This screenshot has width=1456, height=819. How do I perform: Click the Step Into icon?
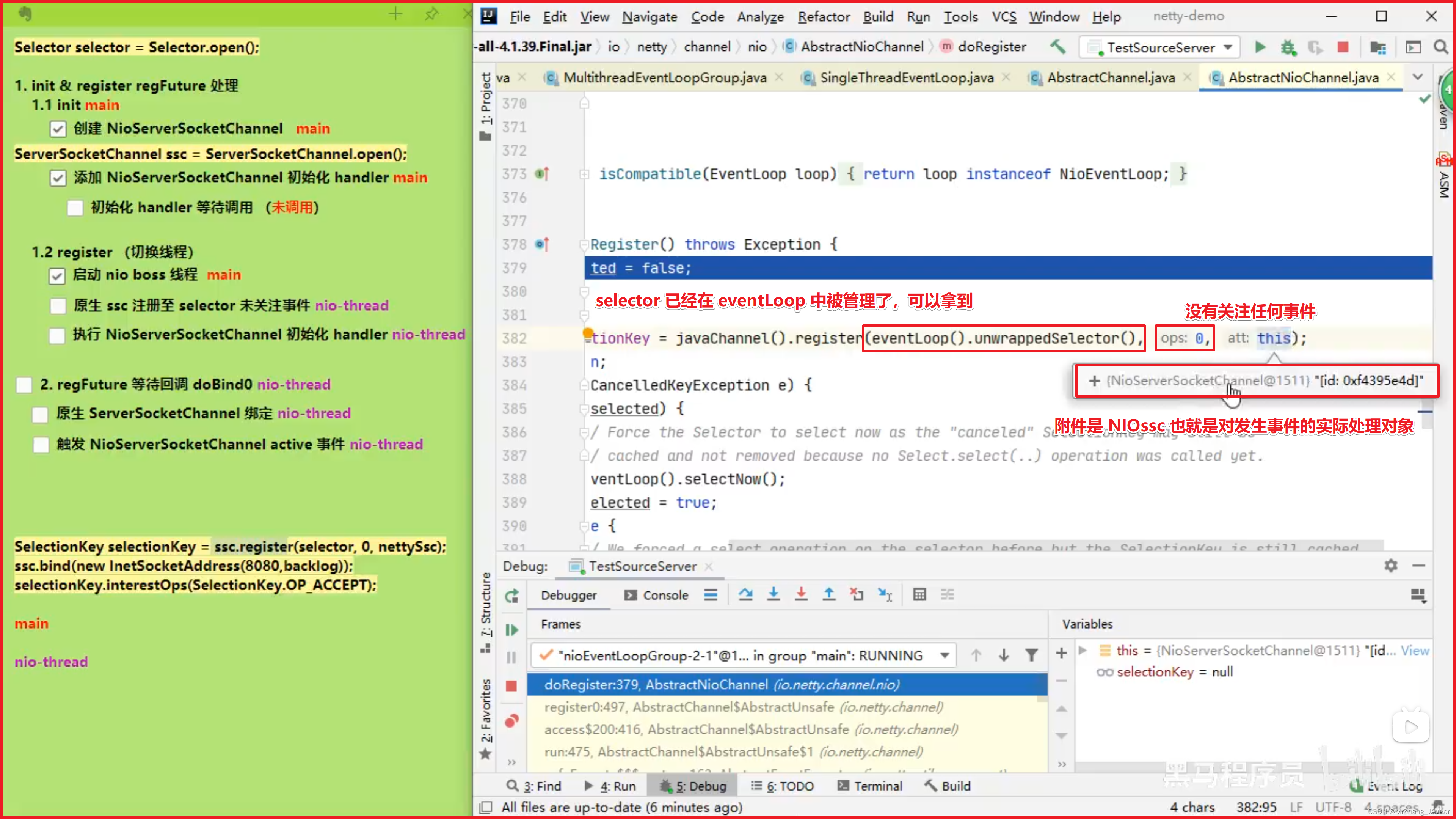point(773,594)
